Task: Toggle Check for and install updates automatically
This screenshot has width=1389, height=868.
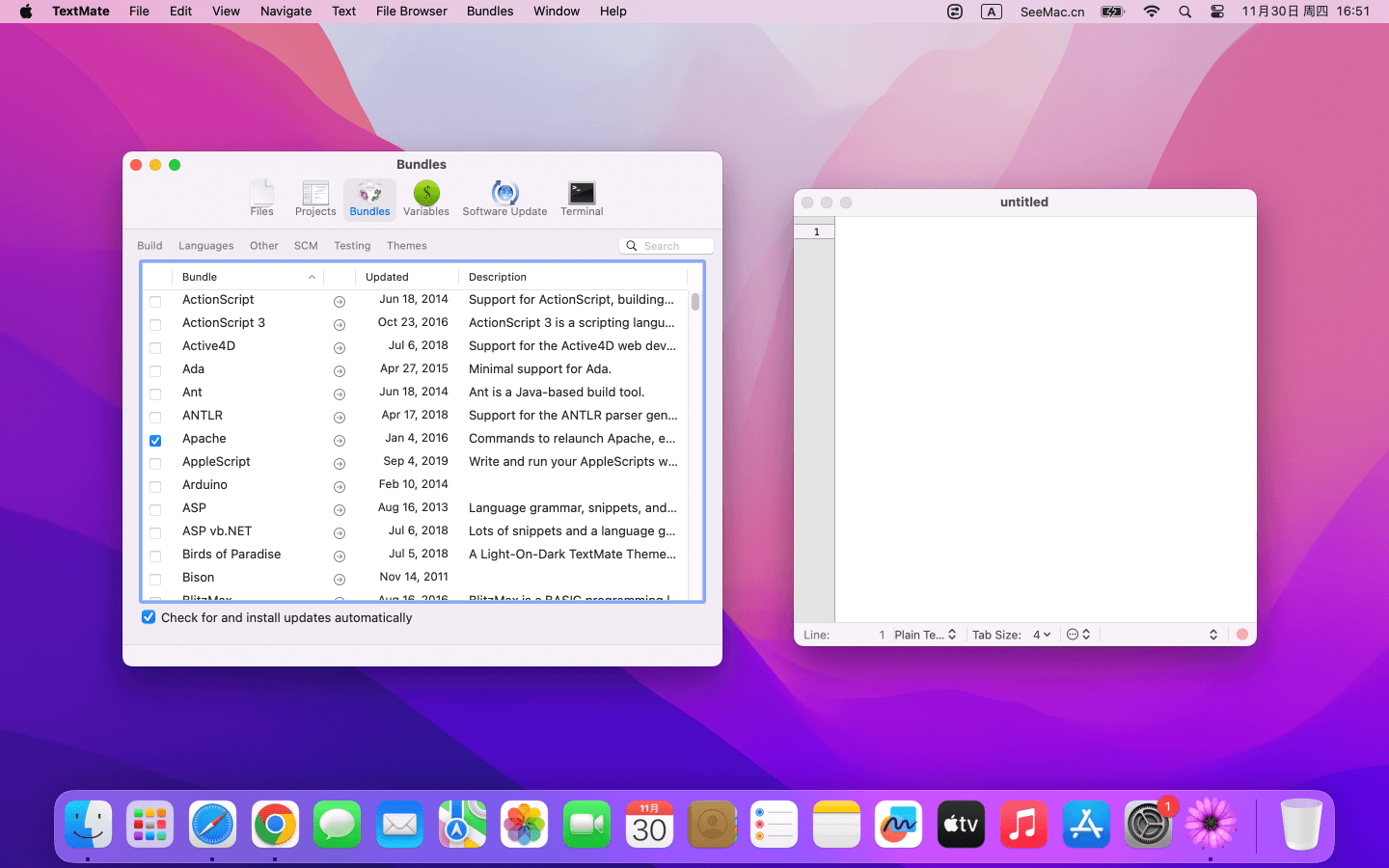Action: point(149,617)
